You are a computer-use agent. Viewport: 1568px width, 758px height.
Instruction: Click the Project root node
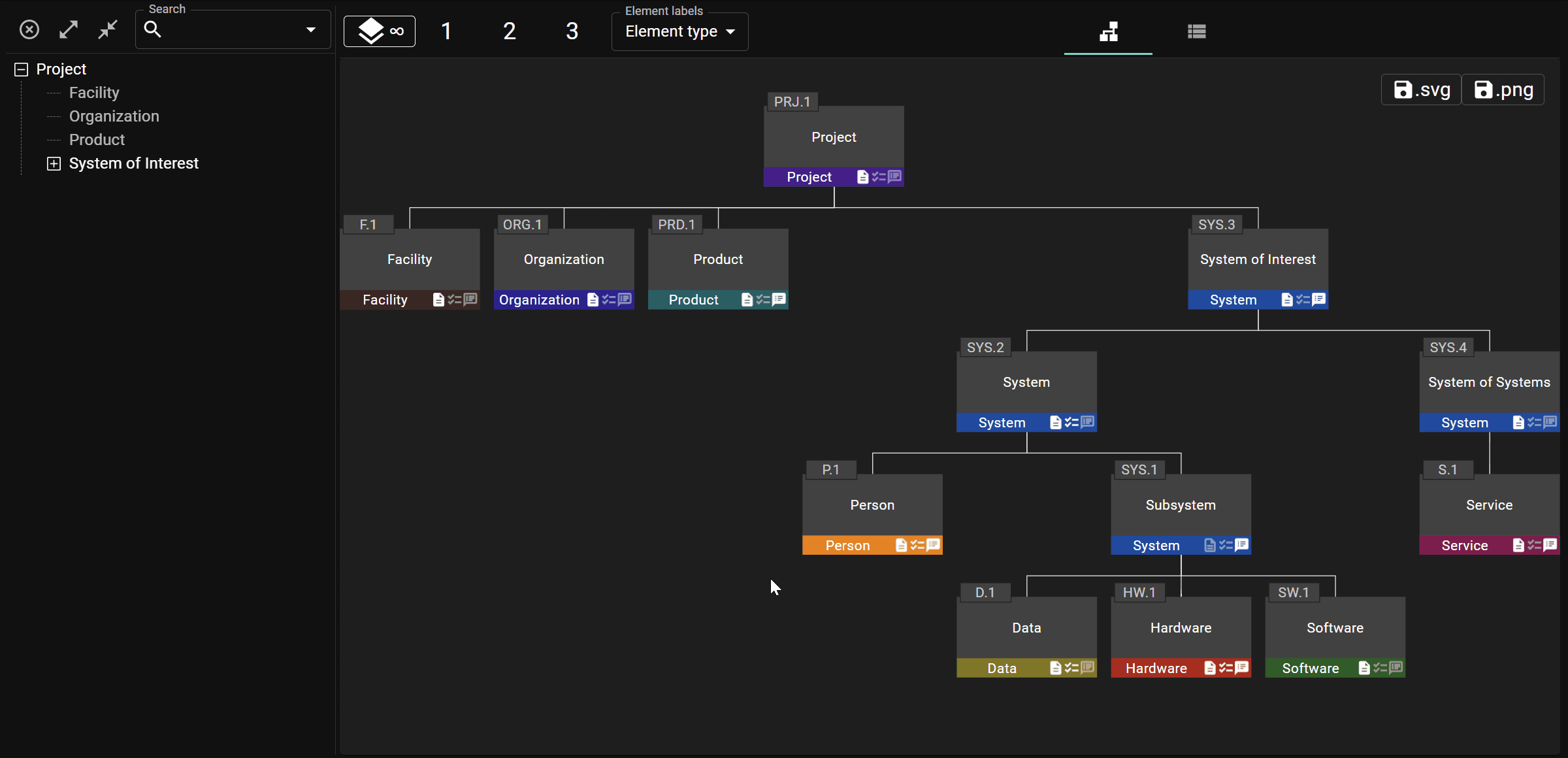[833, 137]
